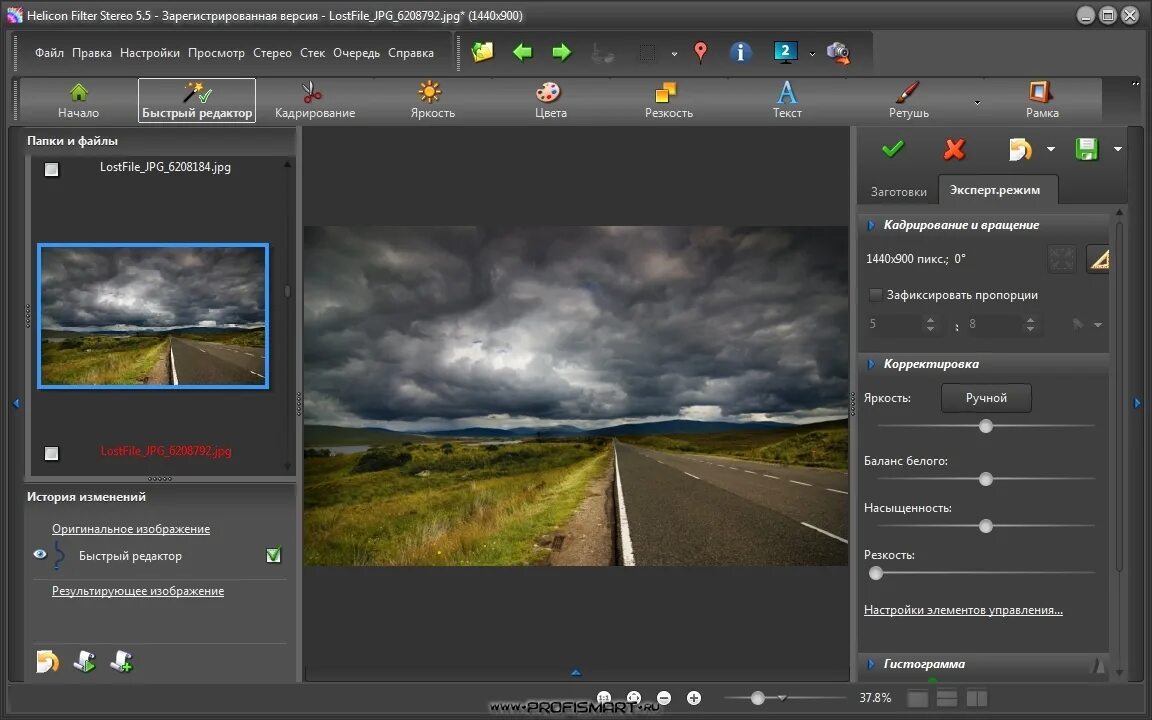Toggle Зафиксировать пропорции checkbox
The width and height of the screenshot is (1152, 720).
875,295
